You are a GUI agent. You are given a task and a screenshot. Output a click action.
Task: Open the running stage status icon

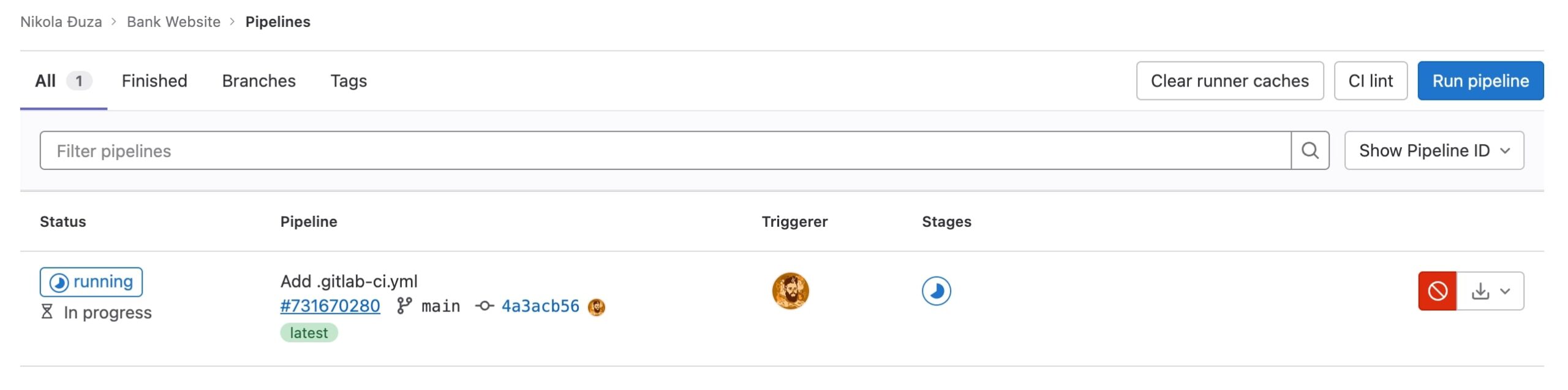point(936,291)
